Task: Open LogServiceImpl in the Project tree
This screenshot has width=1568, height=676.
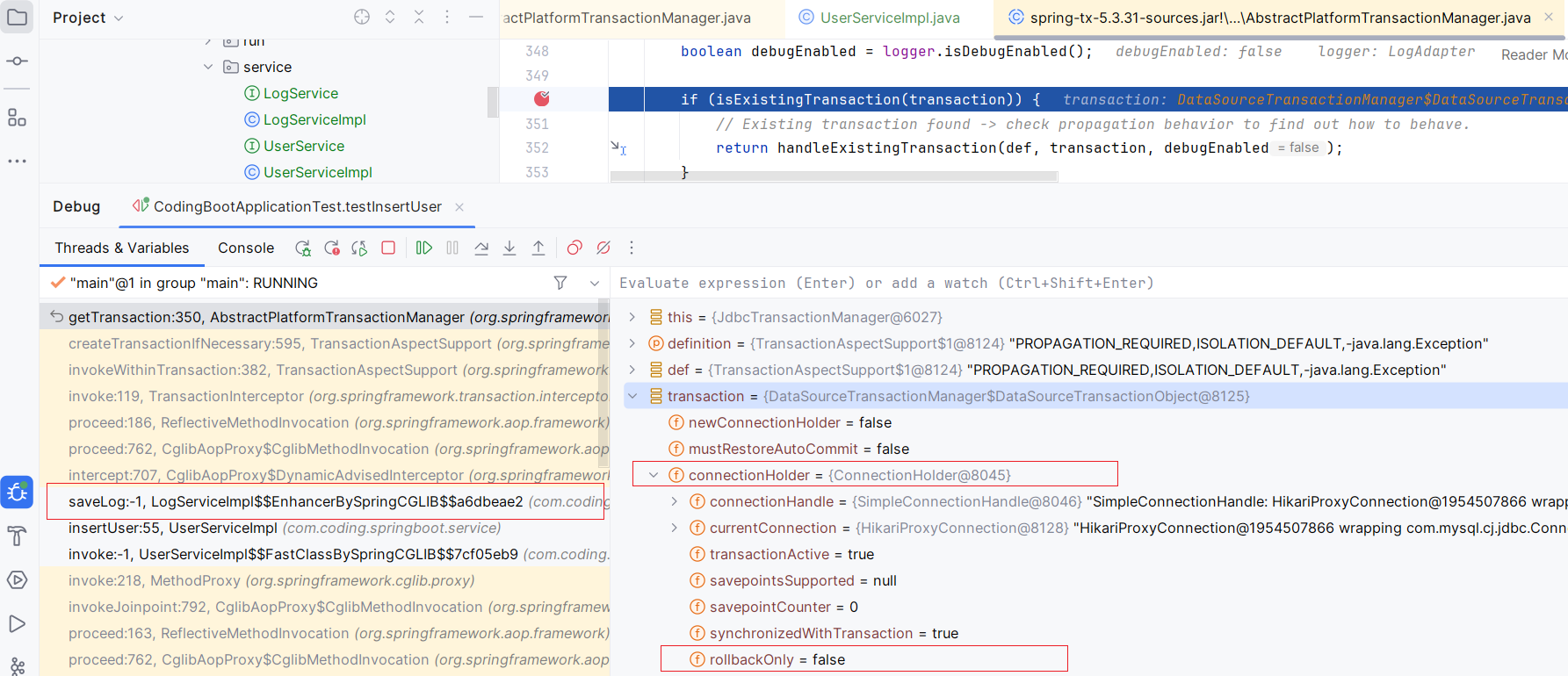Action: point(314,119)
